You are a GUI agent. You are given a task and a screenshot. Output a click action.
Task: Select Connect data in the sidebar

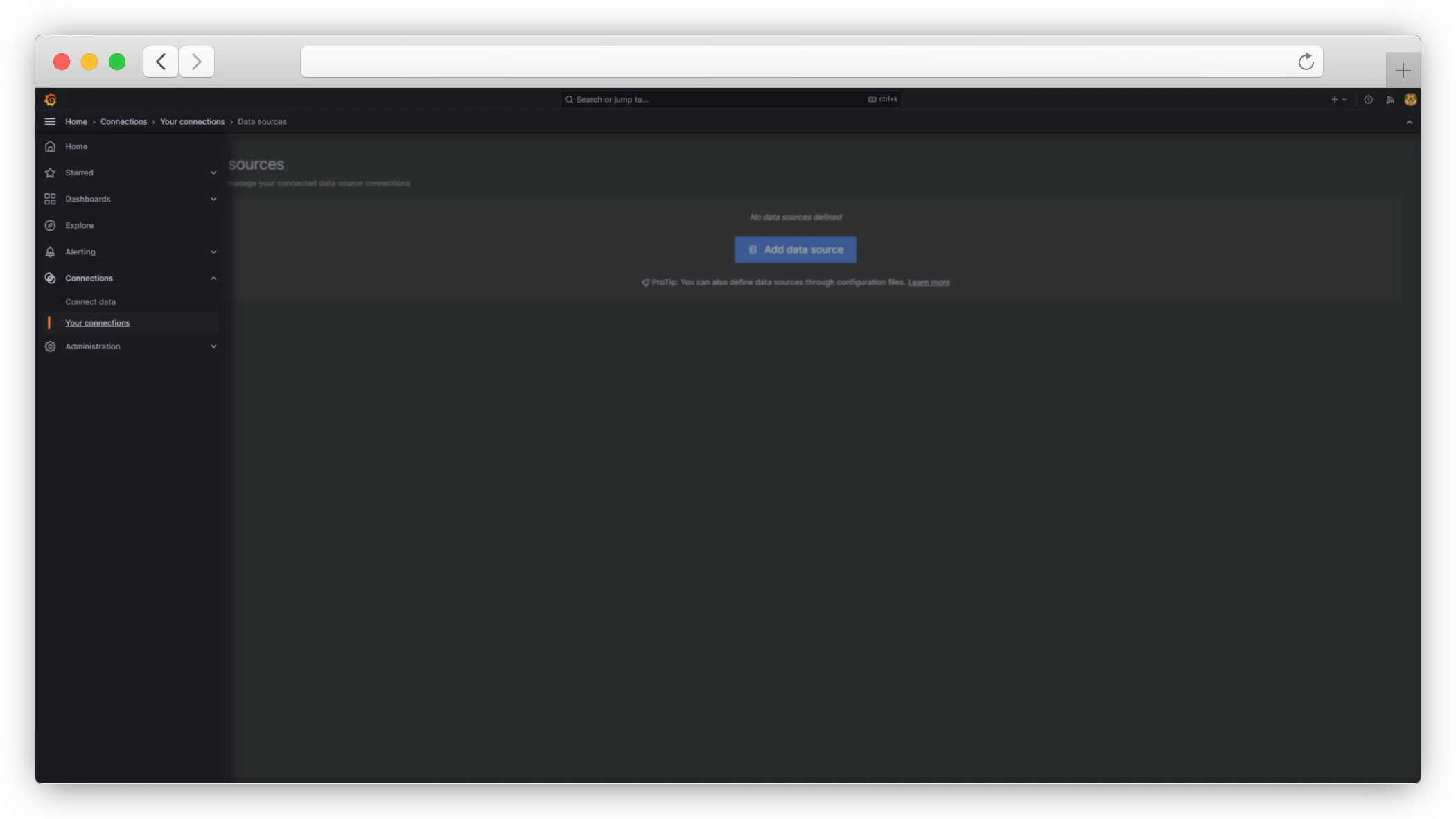[x=90, y=301]
